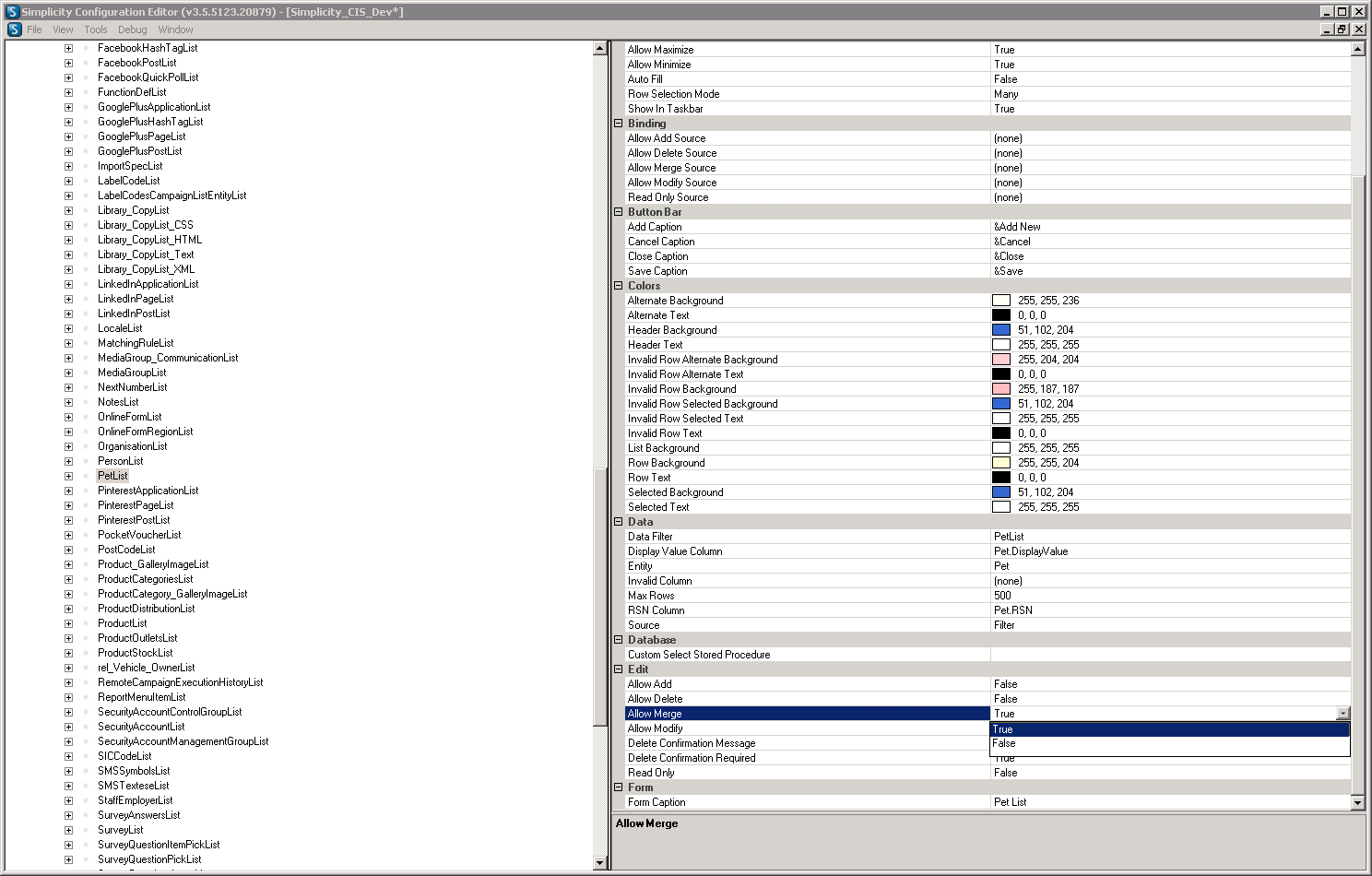Image resolution: width=1372 pixels, height=876 pixels.
Task: Select the SecurityAccountList tree item
Action: click(x=141, y=727)
